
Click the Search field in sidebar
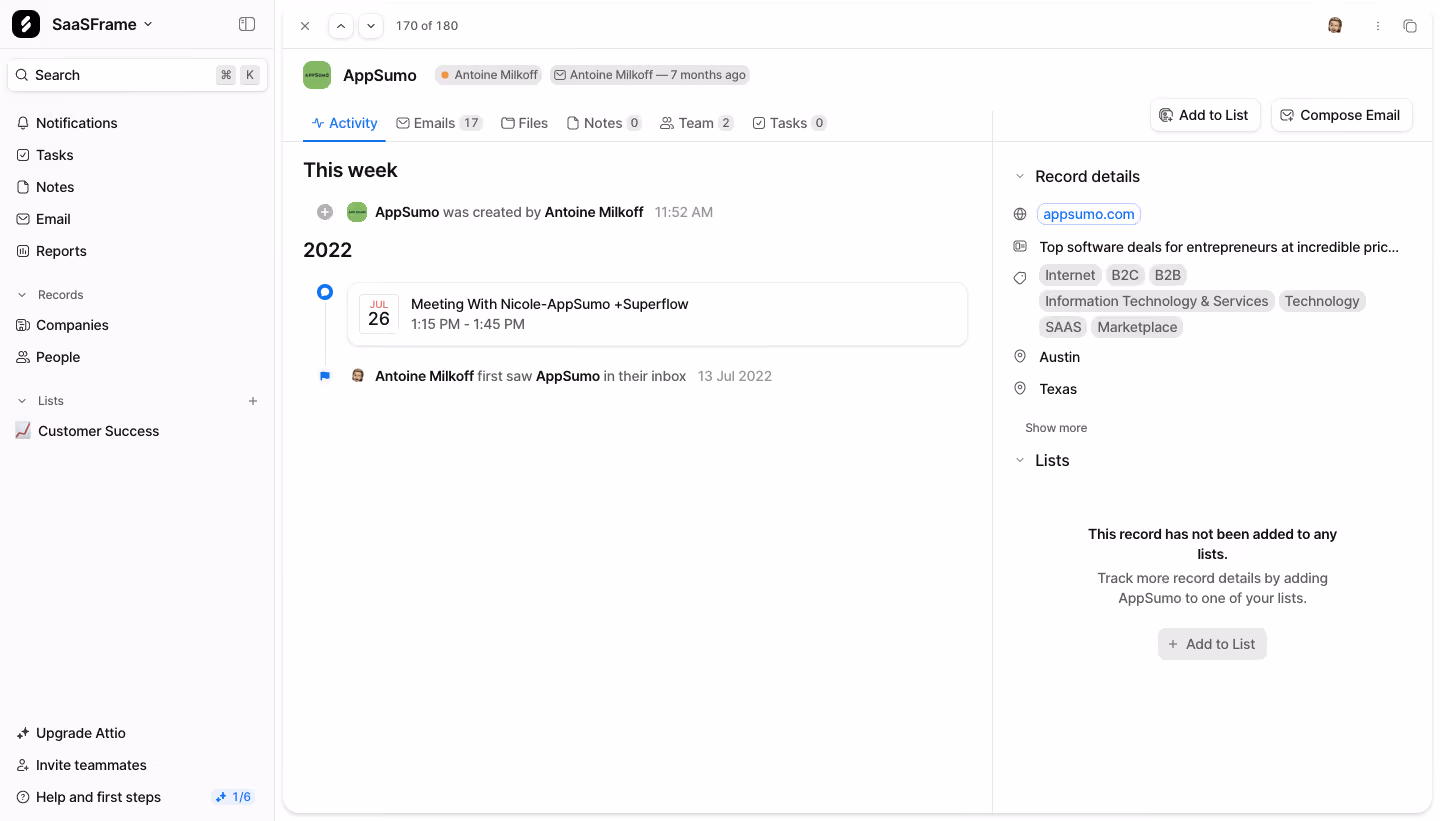coord(137,75)
